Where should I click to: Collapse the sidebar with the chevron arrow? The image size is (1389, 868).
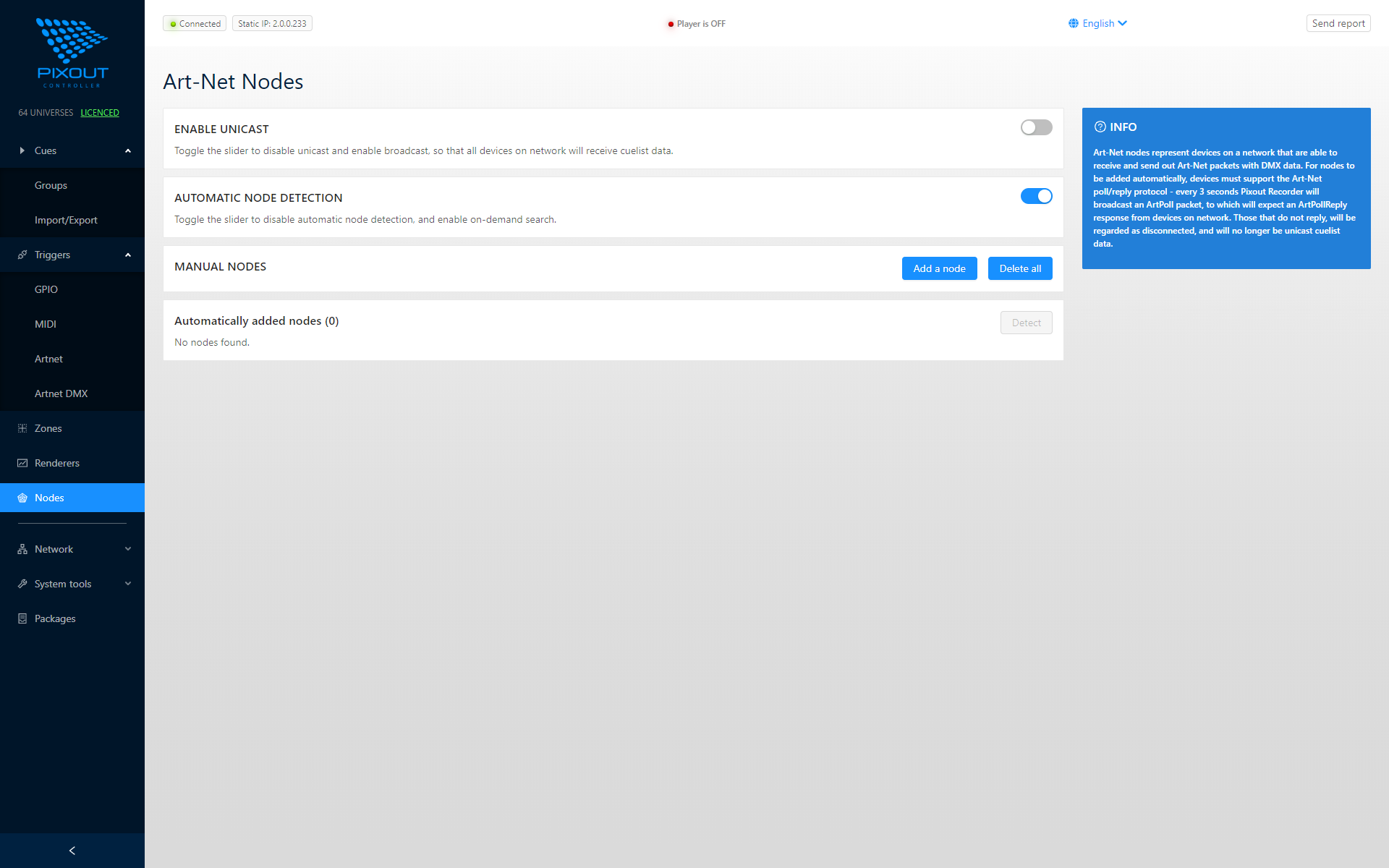(72, 850)
